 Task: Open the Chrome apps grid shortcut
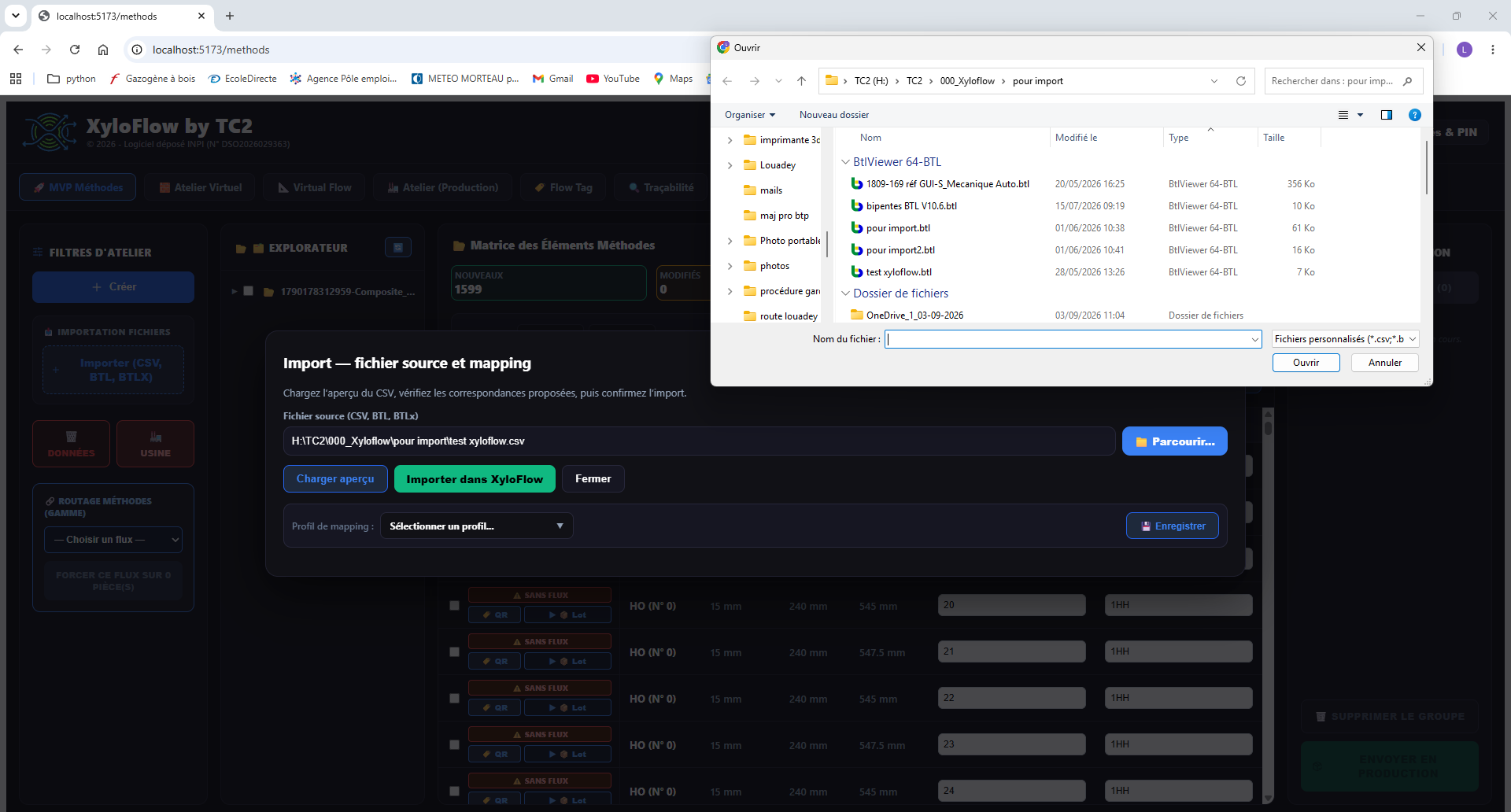(x=16, y=79)
